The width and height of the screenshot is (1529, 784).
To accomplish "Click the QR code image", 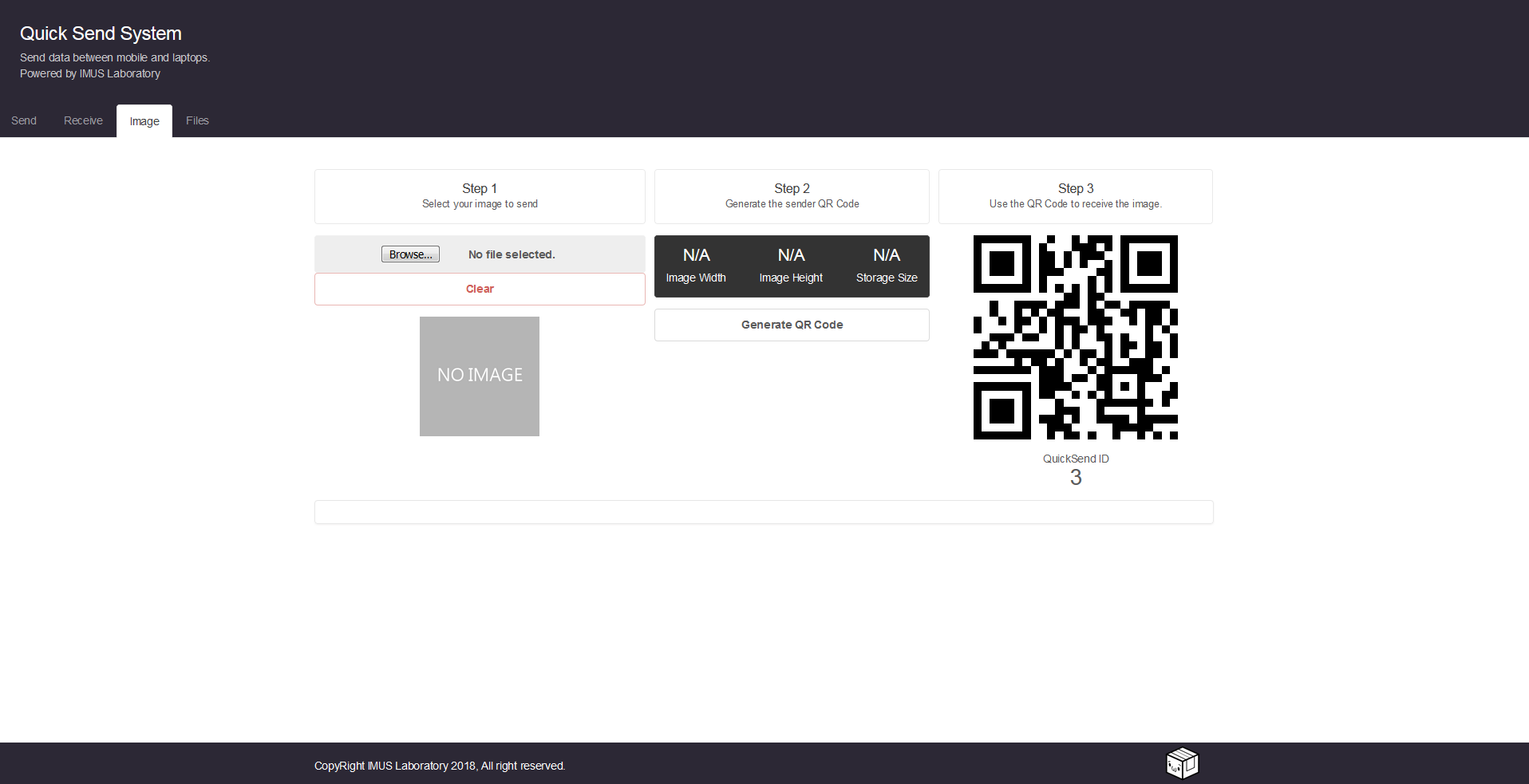I will (x=1075, y=337).
